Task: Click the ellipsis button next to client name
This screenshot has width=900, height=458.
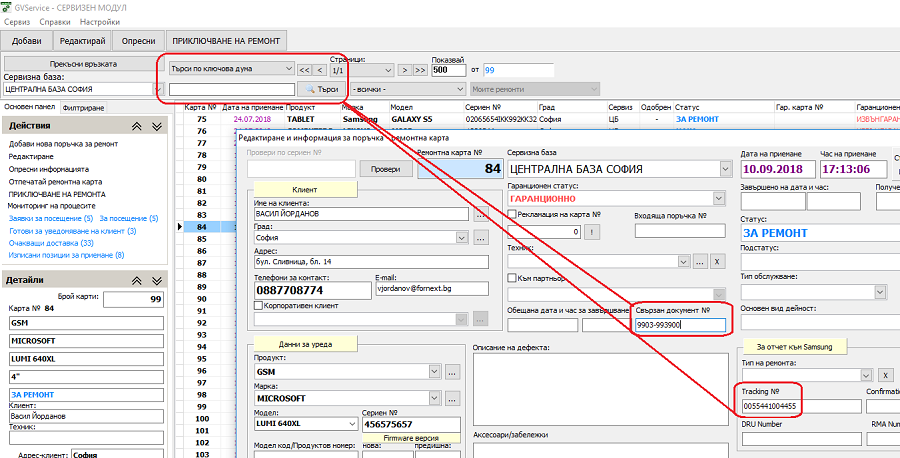Action: (x=481, y=214)
